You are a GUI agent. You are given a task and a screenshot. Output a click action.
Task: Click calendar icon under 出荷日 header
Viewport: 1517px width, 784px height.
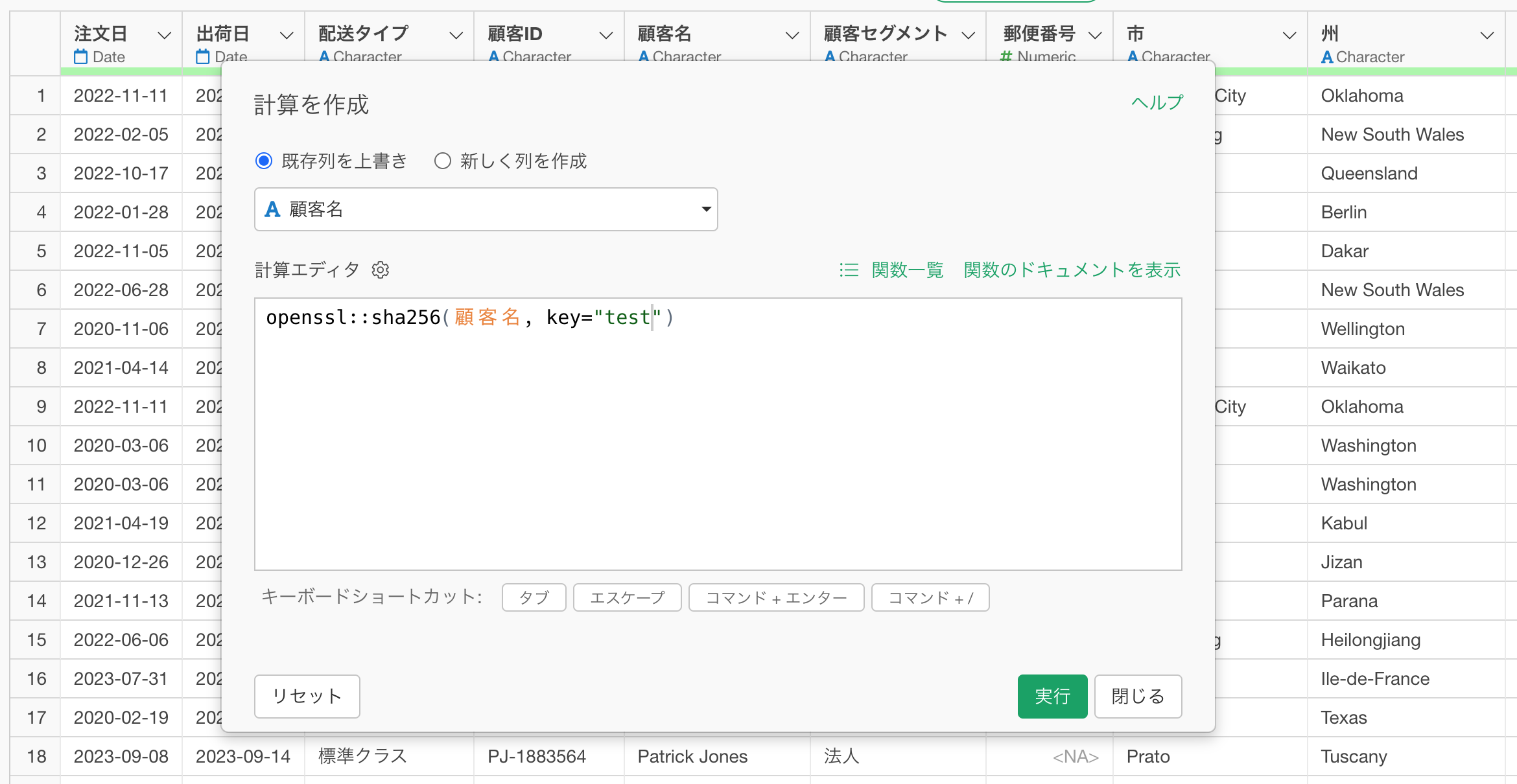coord(202,57)
